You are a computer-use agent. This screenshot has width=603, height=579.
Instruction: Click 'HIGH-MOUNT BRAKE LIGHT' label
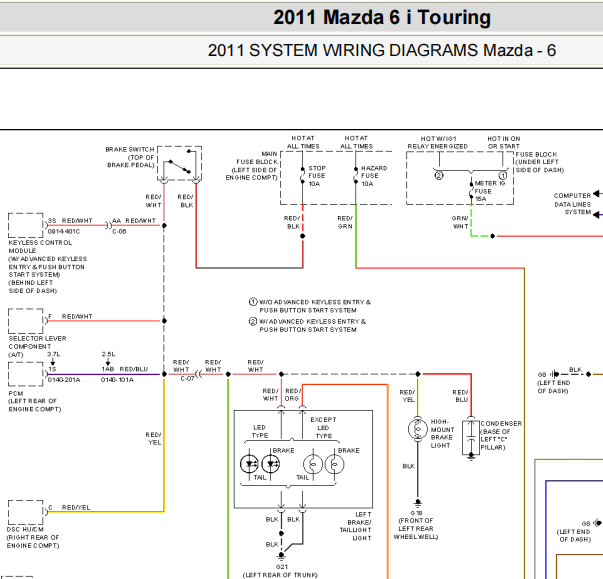click(x=442, y=433)
